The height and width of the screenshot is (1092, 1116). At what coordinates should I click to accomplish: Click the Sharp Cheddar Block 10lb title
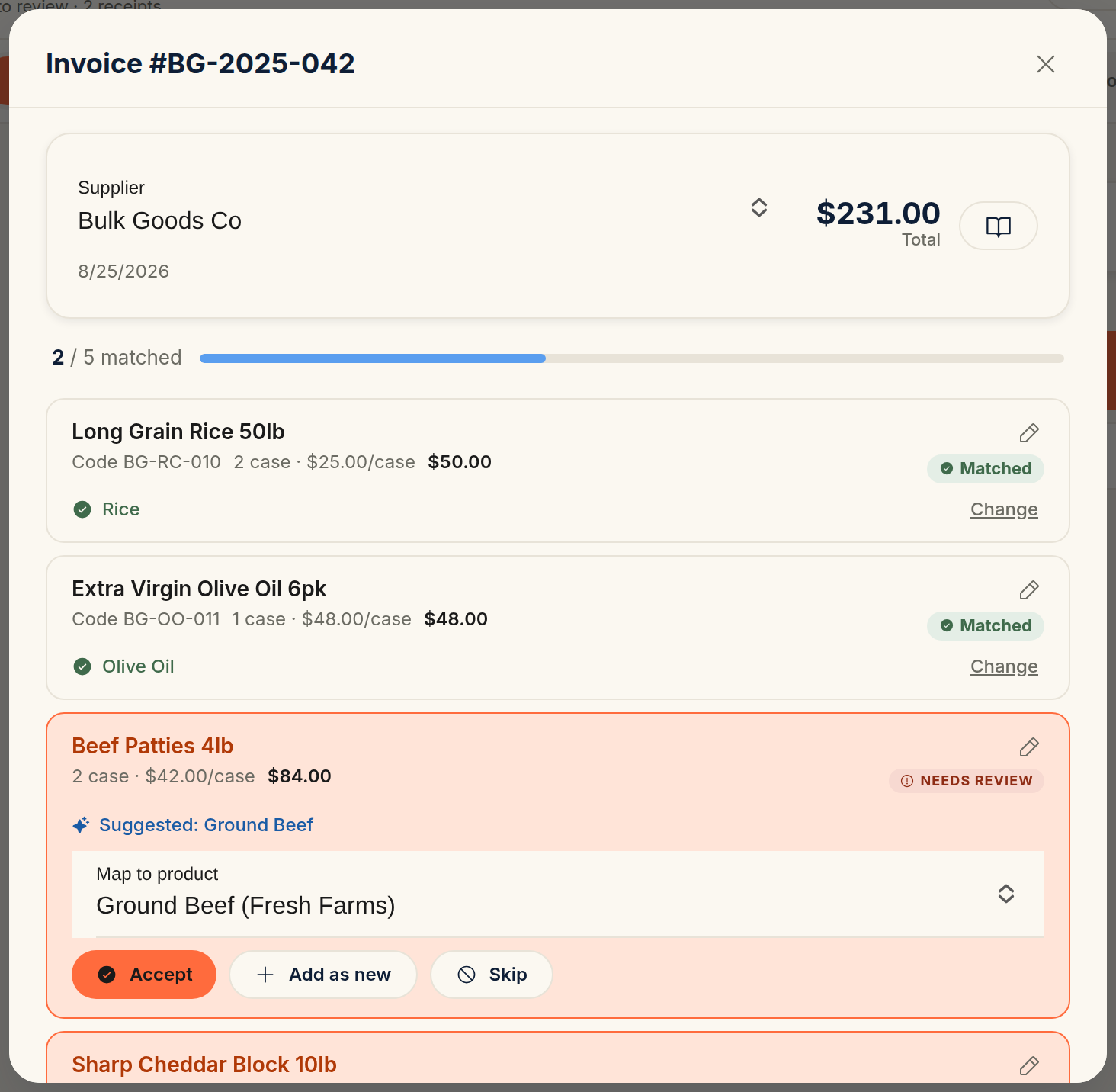tap(204, 1065)
